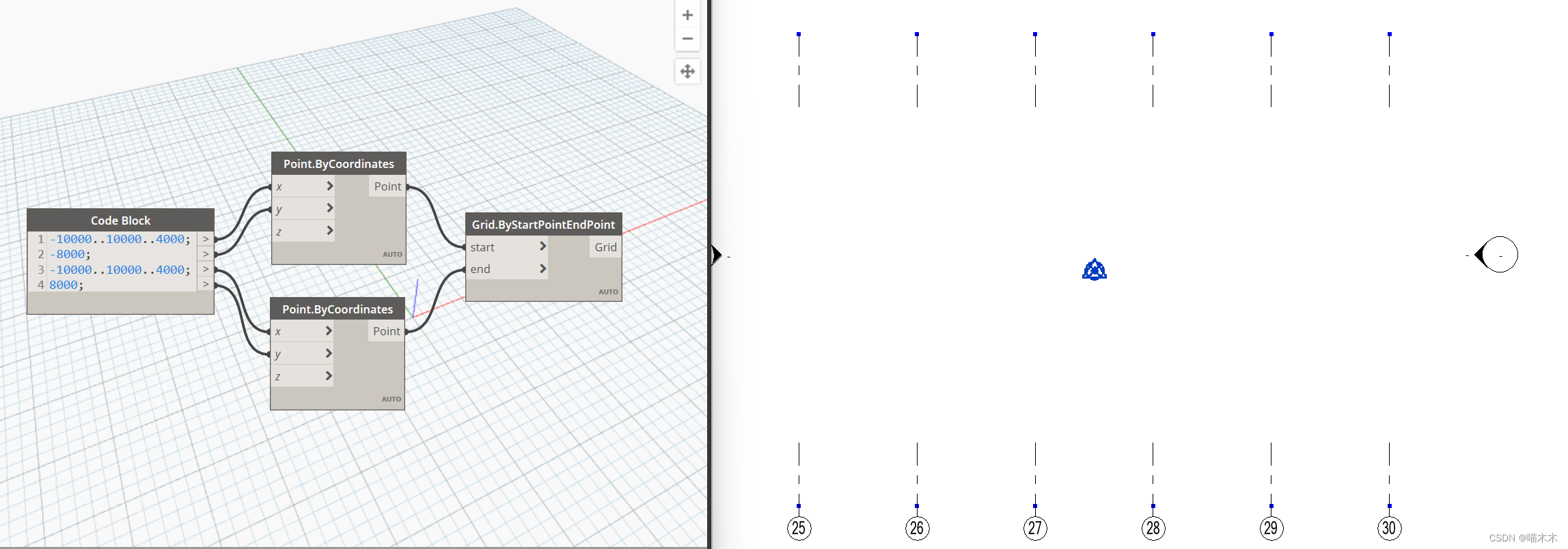Viewport: 1568px width, 549px height.
Task: Select the Code Block node title
Action: tap(120, 220)
